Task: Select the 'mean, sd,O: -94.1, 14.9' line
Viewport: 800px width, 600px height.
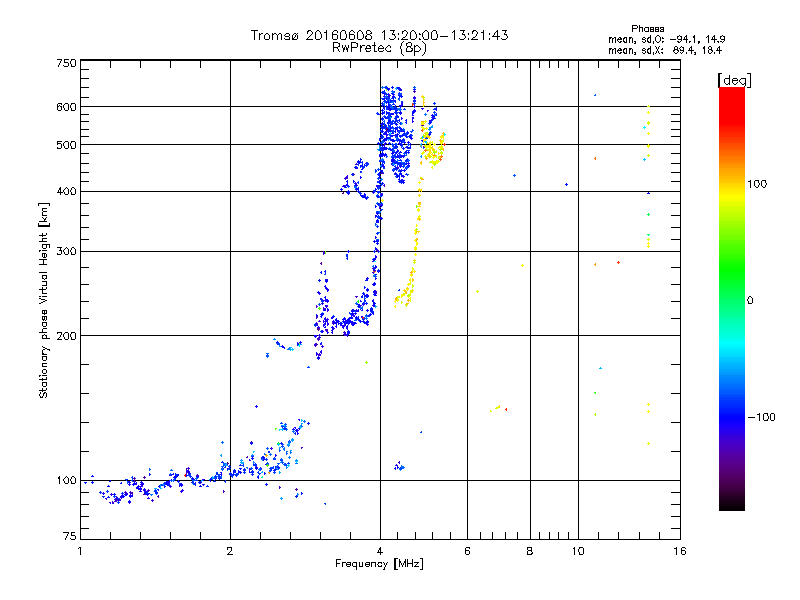Action: 666,40
